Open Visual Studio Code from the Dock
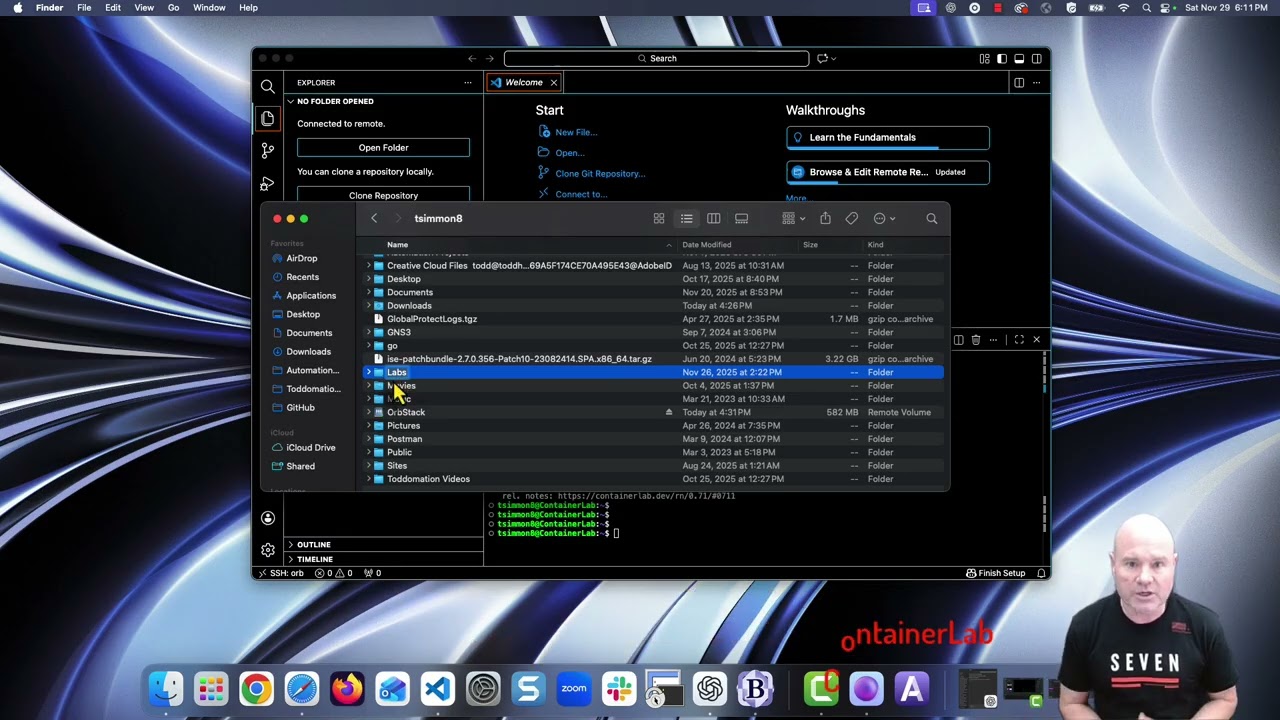This screenshot has height=720, width=1280. pos(437,689)
